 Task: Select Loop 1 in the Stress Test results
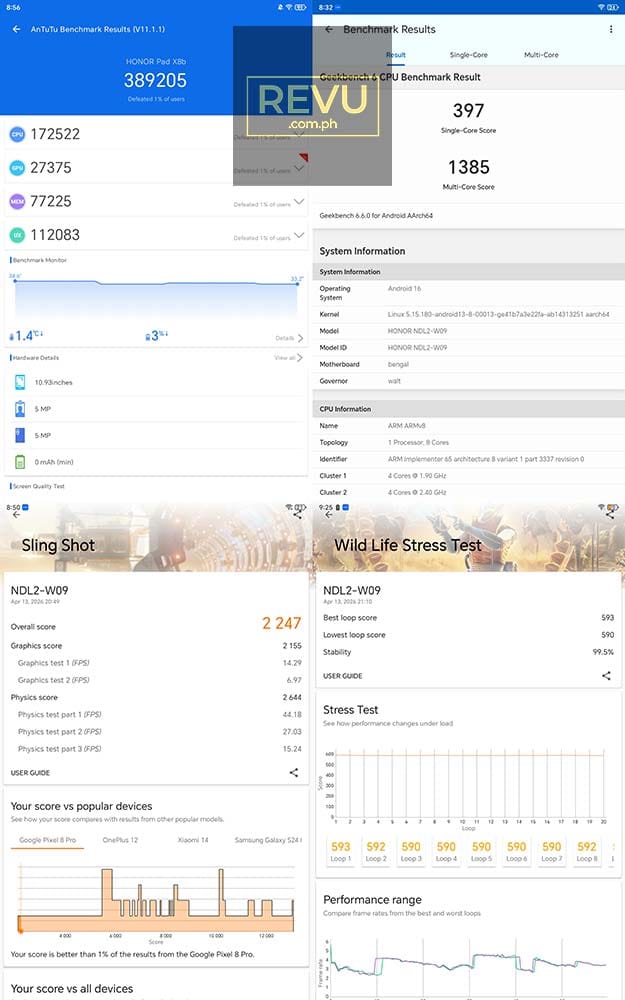point(342,852)
